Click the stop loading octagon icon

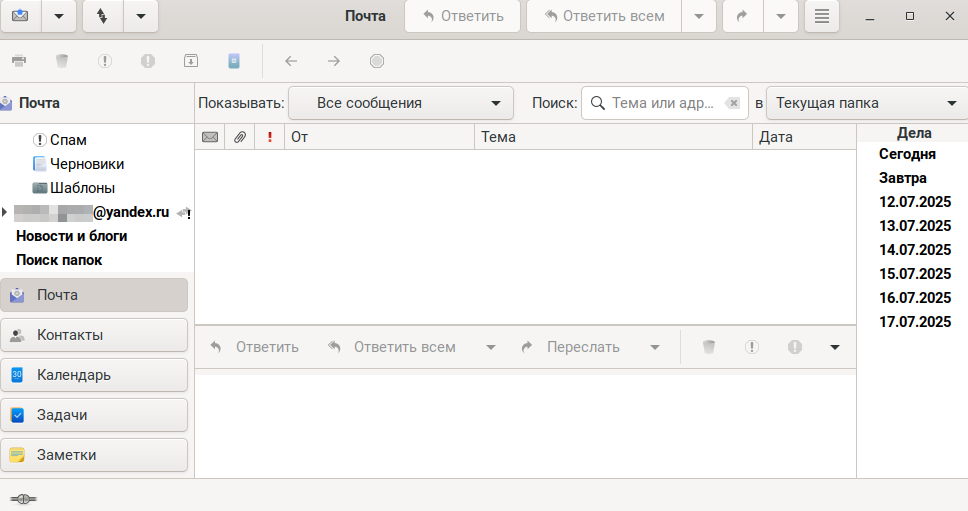click(377, 61)
